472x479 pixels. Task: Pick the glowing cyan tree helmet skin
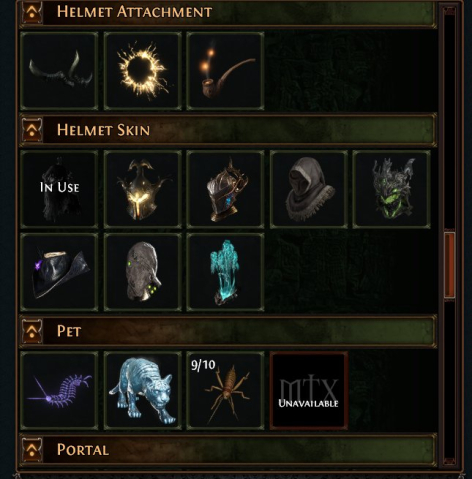pyautogui.click(x=225, y=272)
